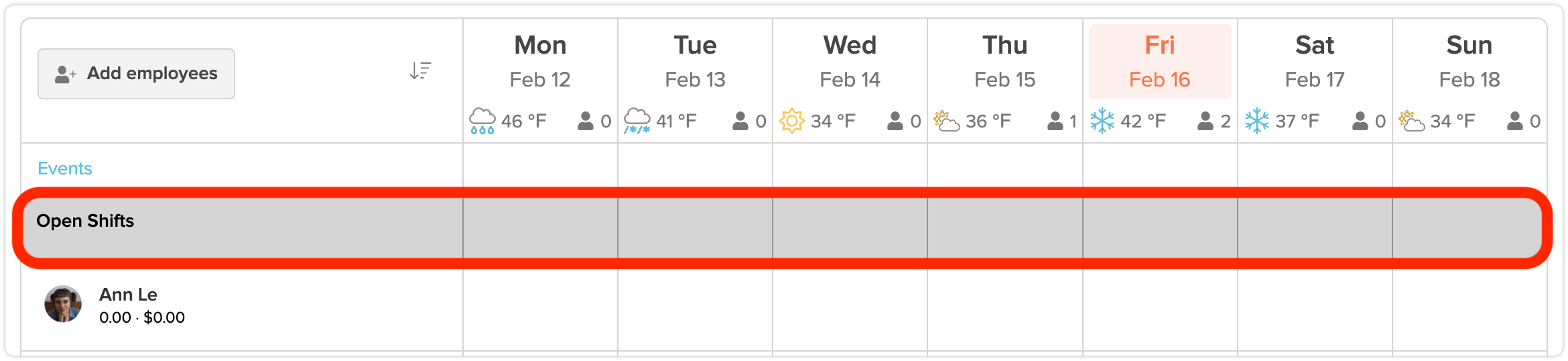Click the Open Shifts cell under Wednesday
Screen dimensions: 1568x361
click(x=850, y=227)
